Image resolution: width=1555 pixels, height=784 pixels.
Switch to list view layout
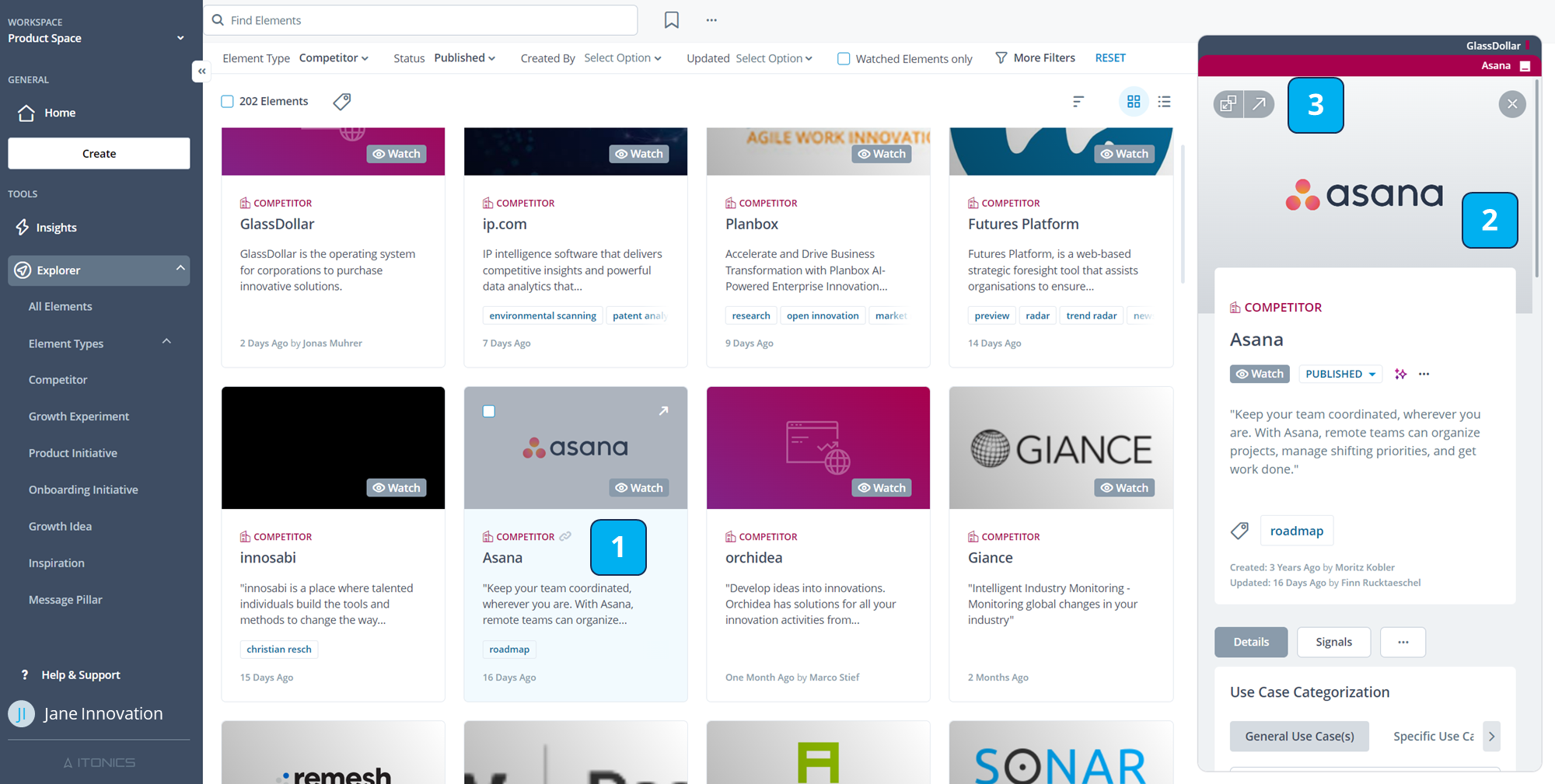click(x=1164, y=102)
